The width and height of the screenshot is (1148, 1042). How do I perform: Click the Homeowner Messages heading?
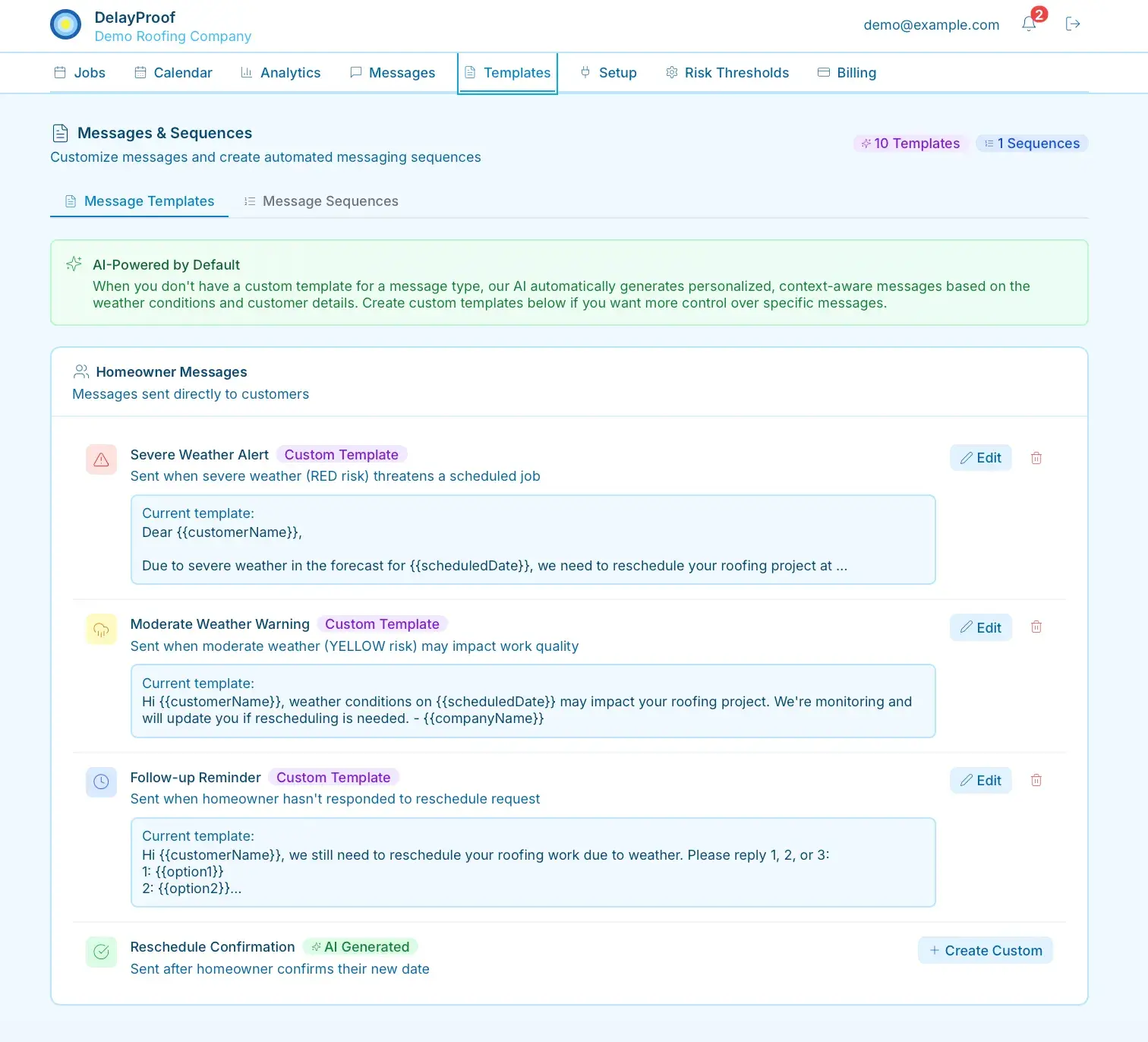pyautogui.click(x=172, y=372)
